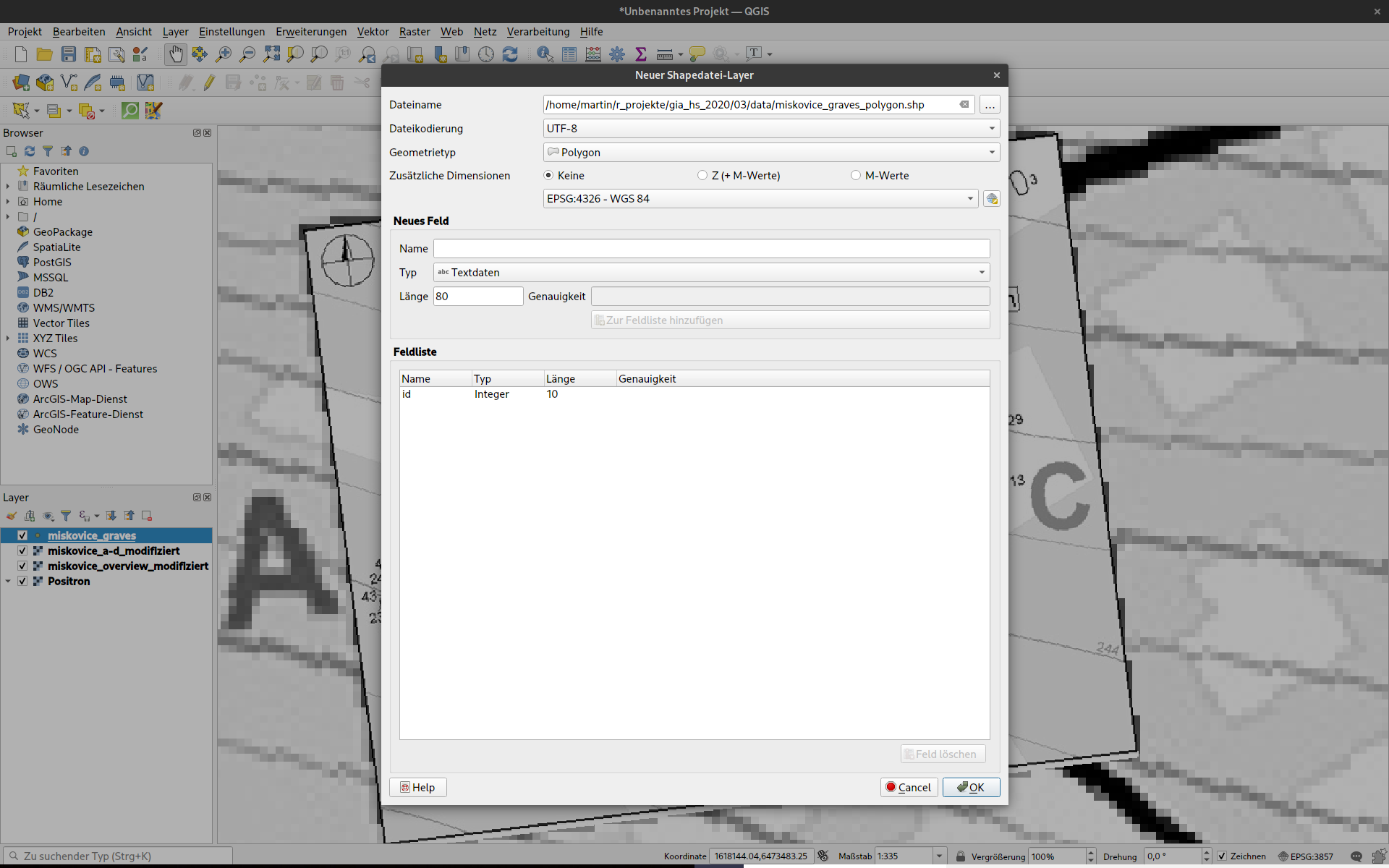Open the Dateikodierung UTF-8 dropdown

tap(771, 129)
